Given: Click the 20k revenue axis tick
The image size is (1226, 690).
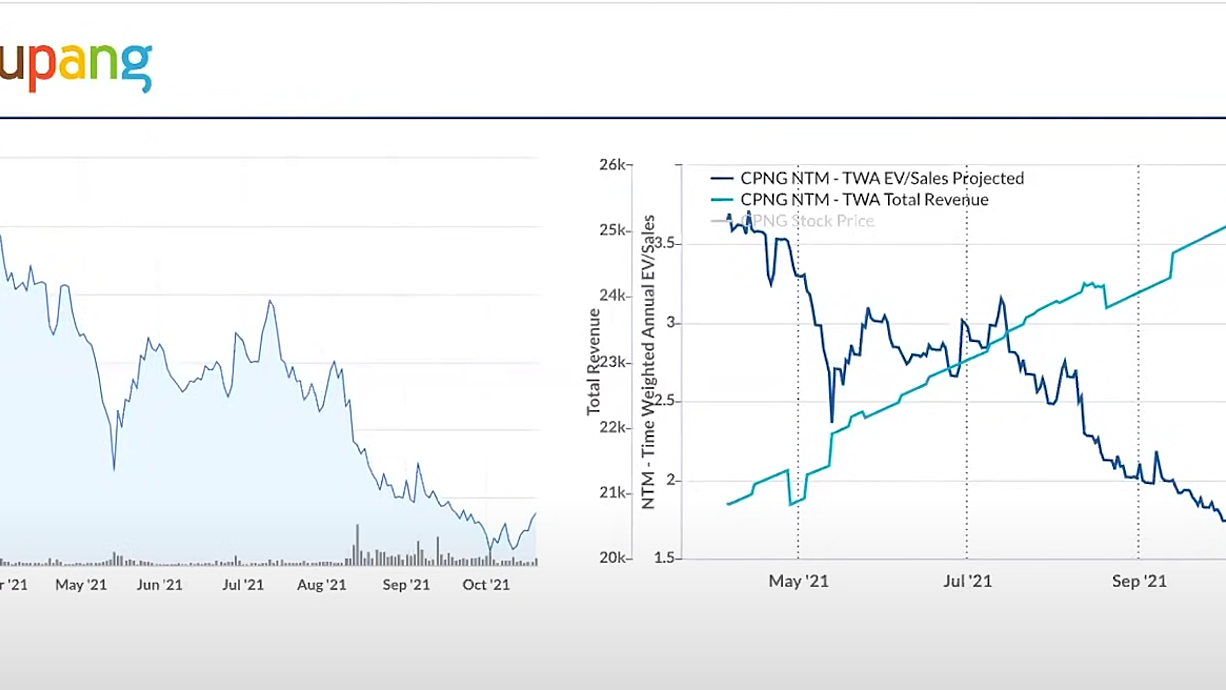Looking at the screenshot, I should coord(613,558).
